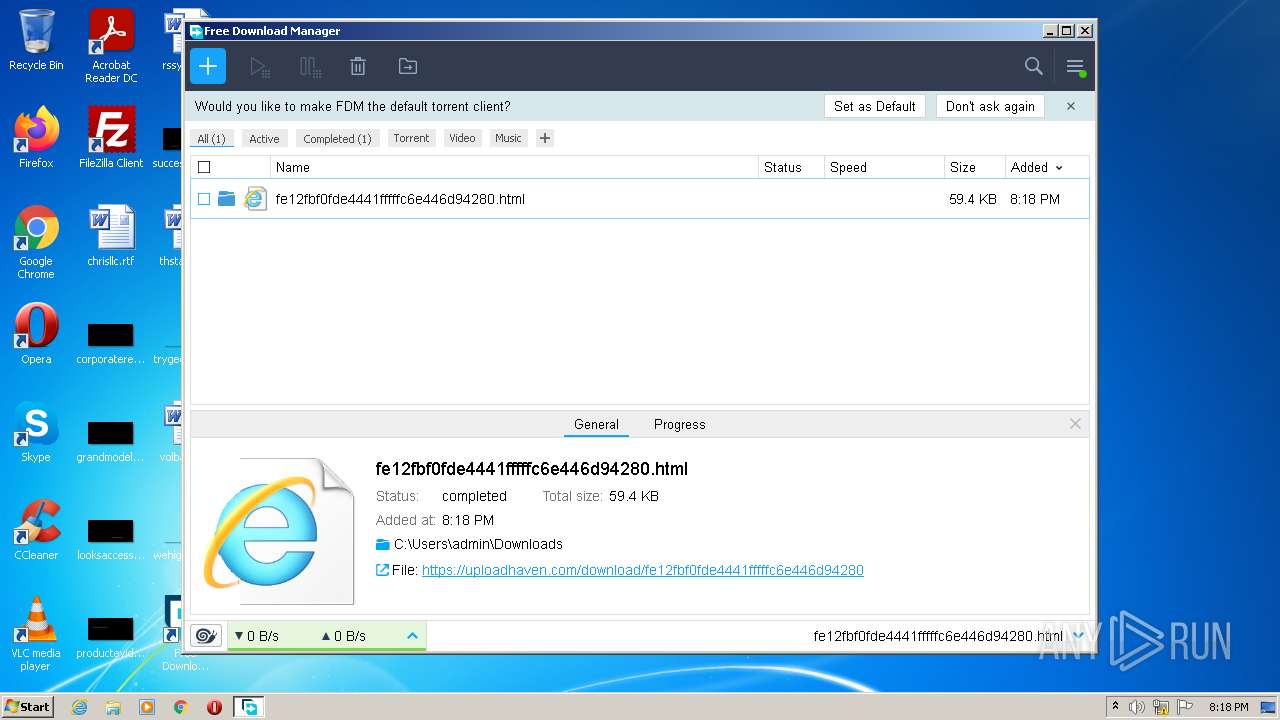Screen dimensions: 1280x720
Task: Sort the list by Status column
Action: (x=791, y=167)
